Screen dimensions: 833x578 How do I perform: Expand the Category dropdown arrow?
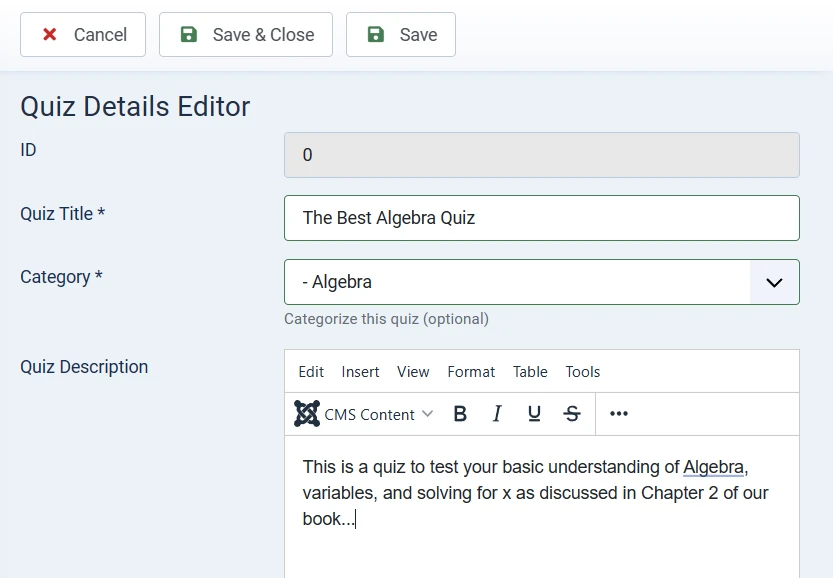pos(774,282)
